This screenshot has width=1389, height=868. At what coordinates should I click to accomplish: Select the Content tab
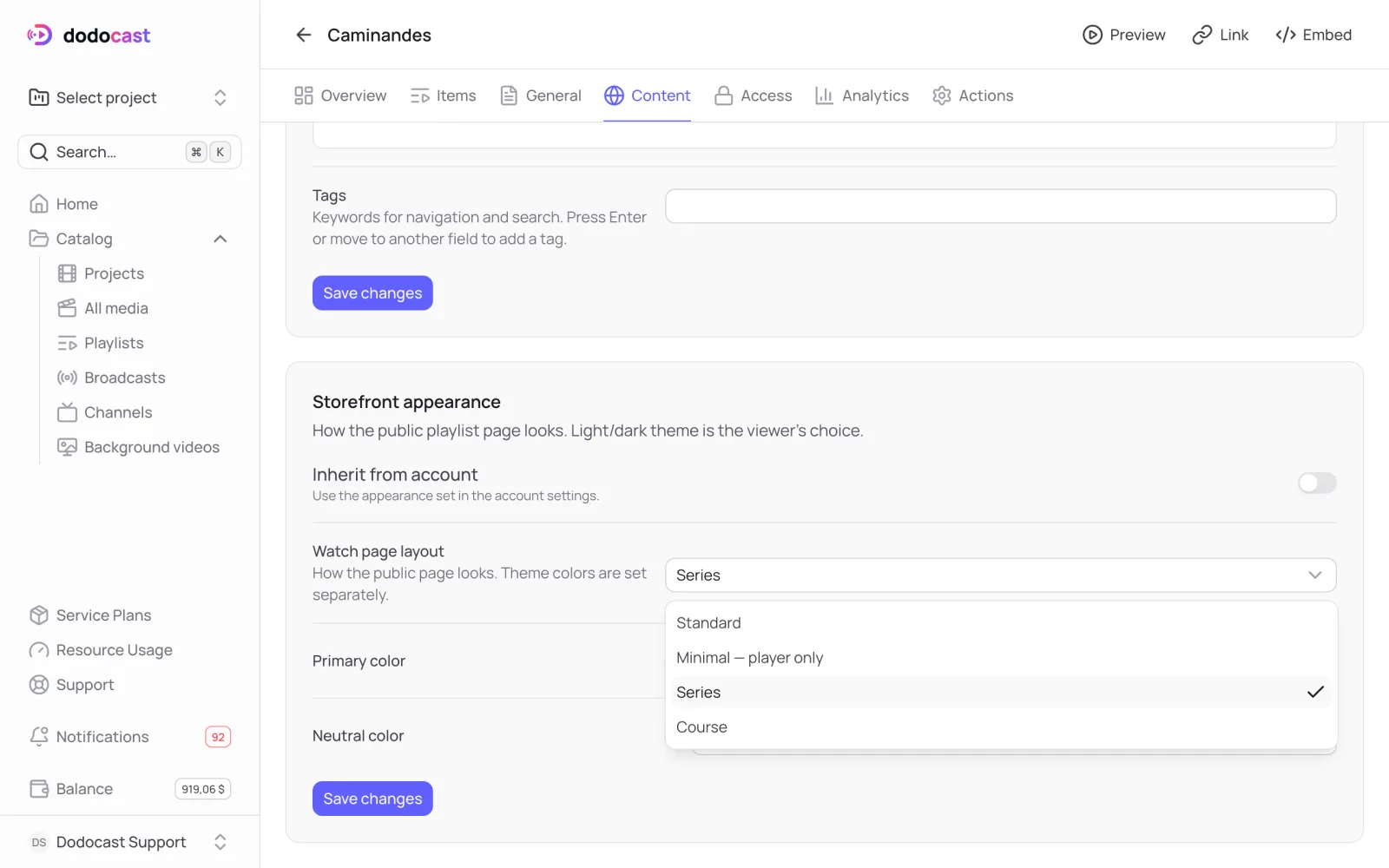point(648,95)
